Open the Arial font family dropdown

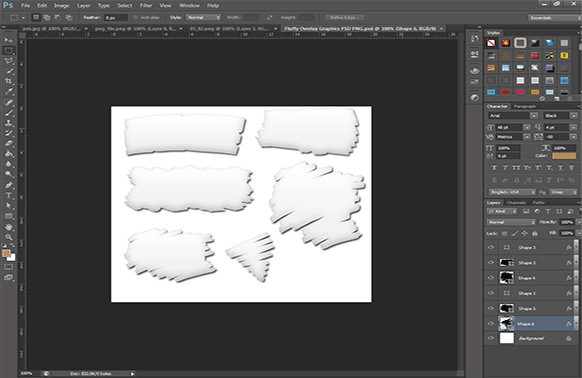click(x=513, y=116)
